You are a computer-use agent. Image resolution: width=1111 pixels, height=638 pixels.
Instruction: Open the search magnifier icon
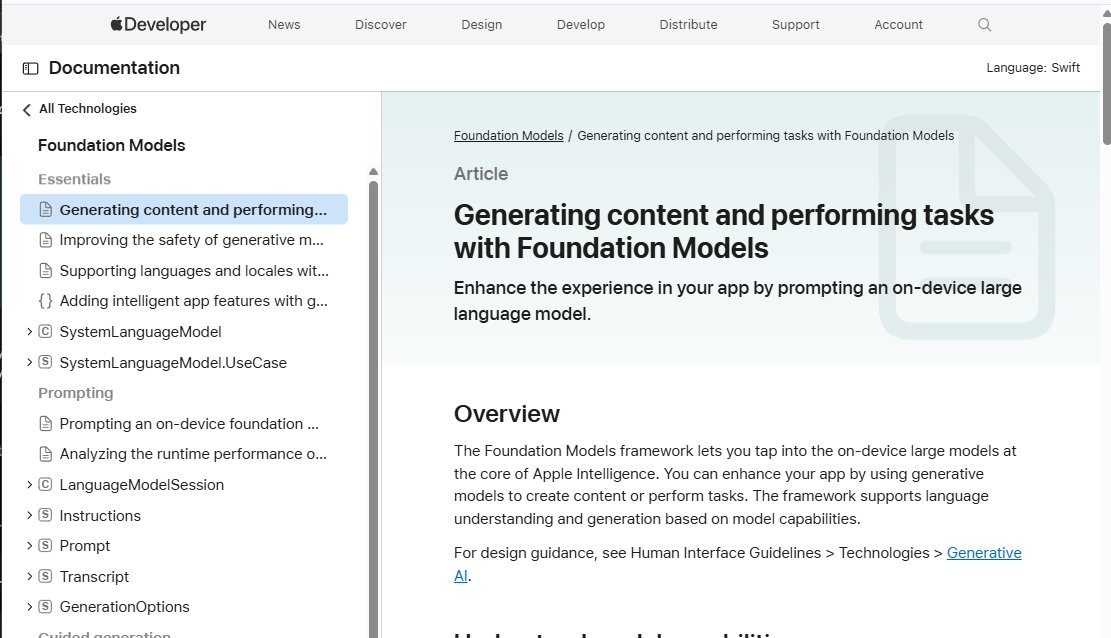pos(984,24)
